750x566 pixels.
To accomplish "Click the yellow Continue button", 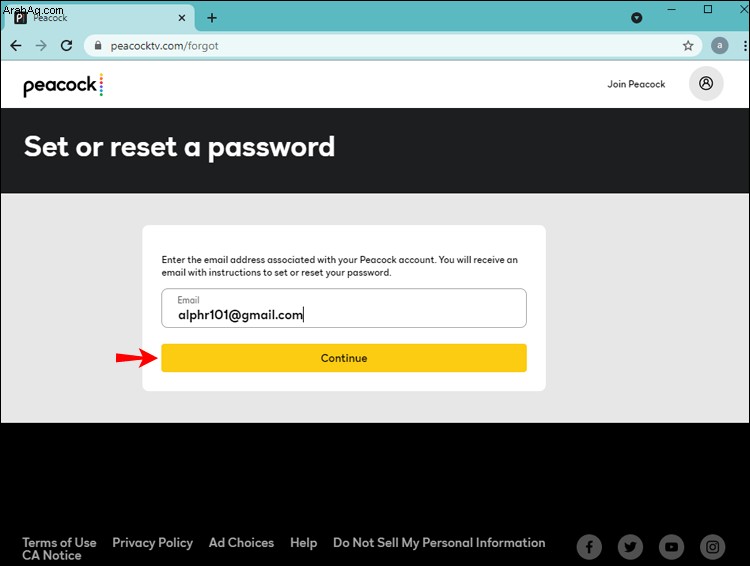I will click(344, 358).
